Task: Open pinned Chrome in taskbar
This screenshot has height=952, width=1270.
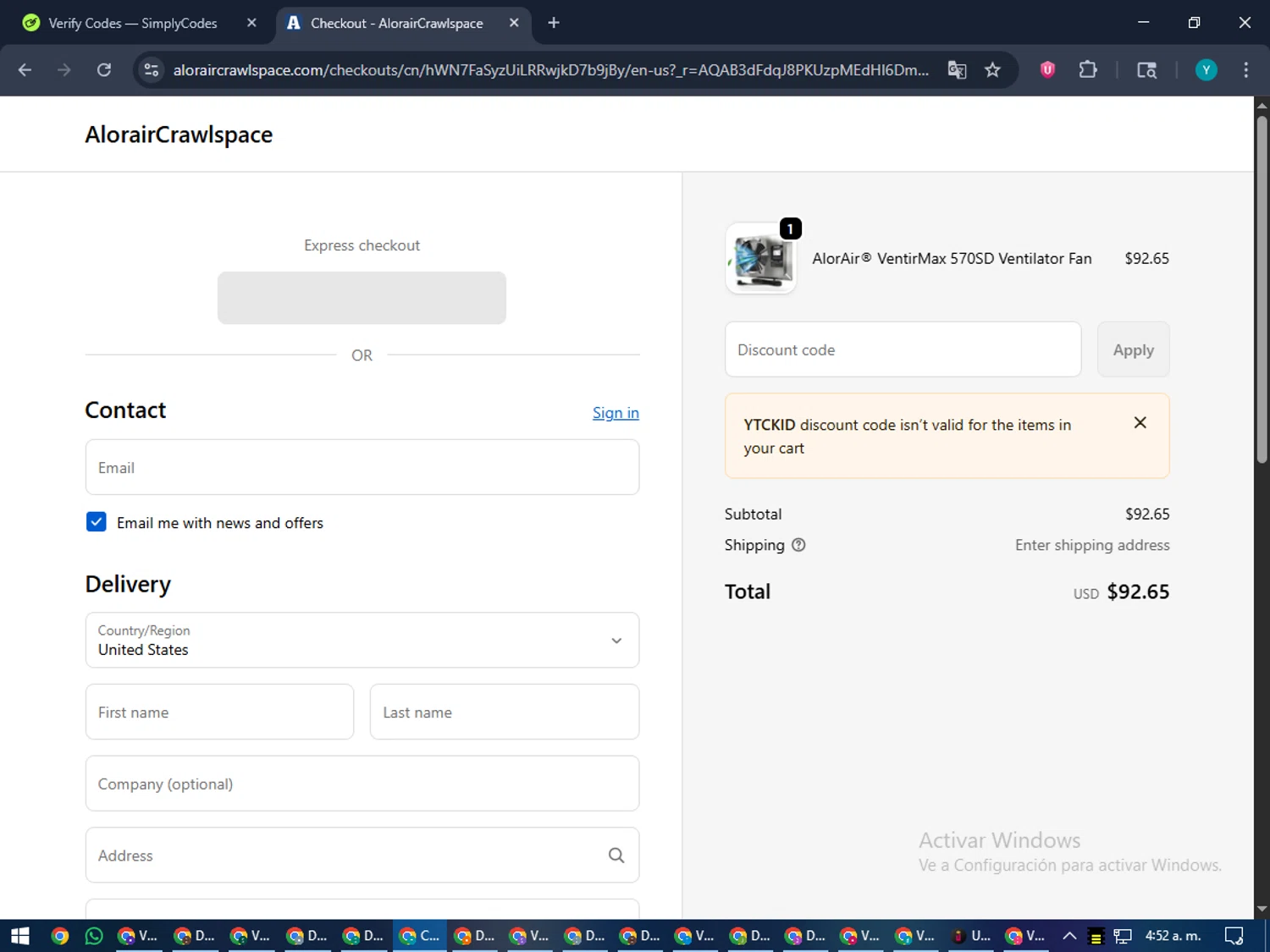Action: (59, 936)
